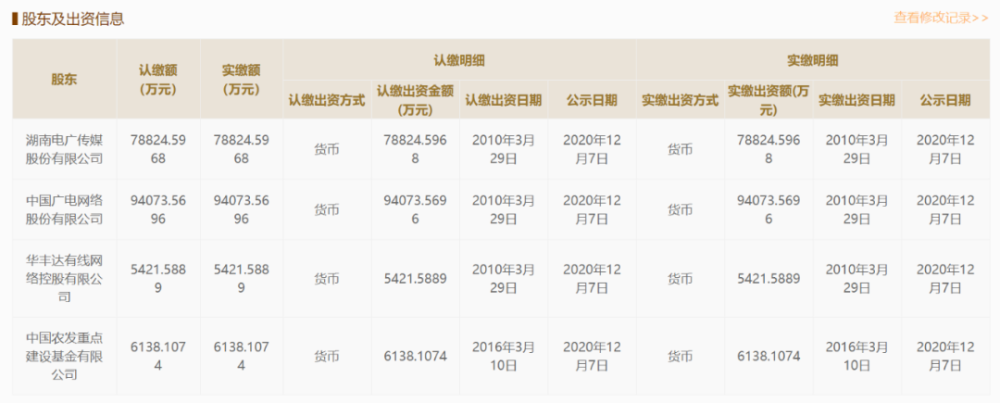Click 认缴出资日期 2016年3月10日 for 中国农发
Viewport: 1000px width, 403px height.
tap(503, 356)
